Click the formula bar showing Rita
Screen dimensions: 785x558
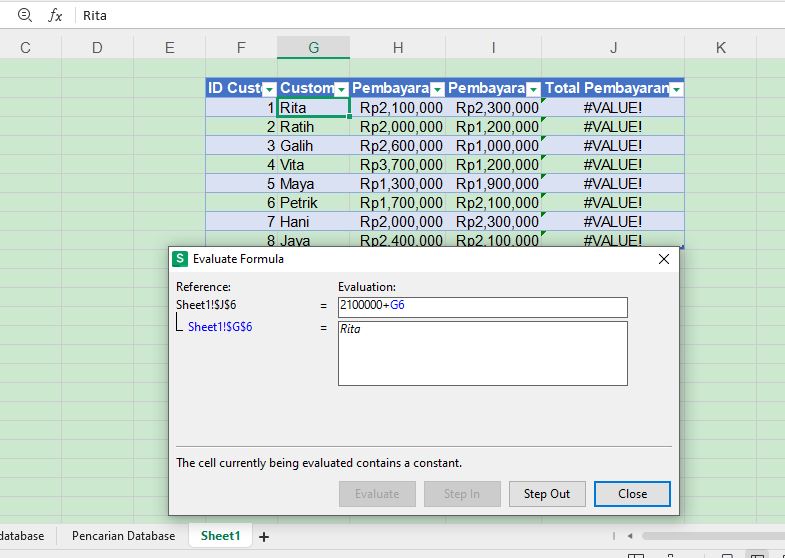point(431,16)
